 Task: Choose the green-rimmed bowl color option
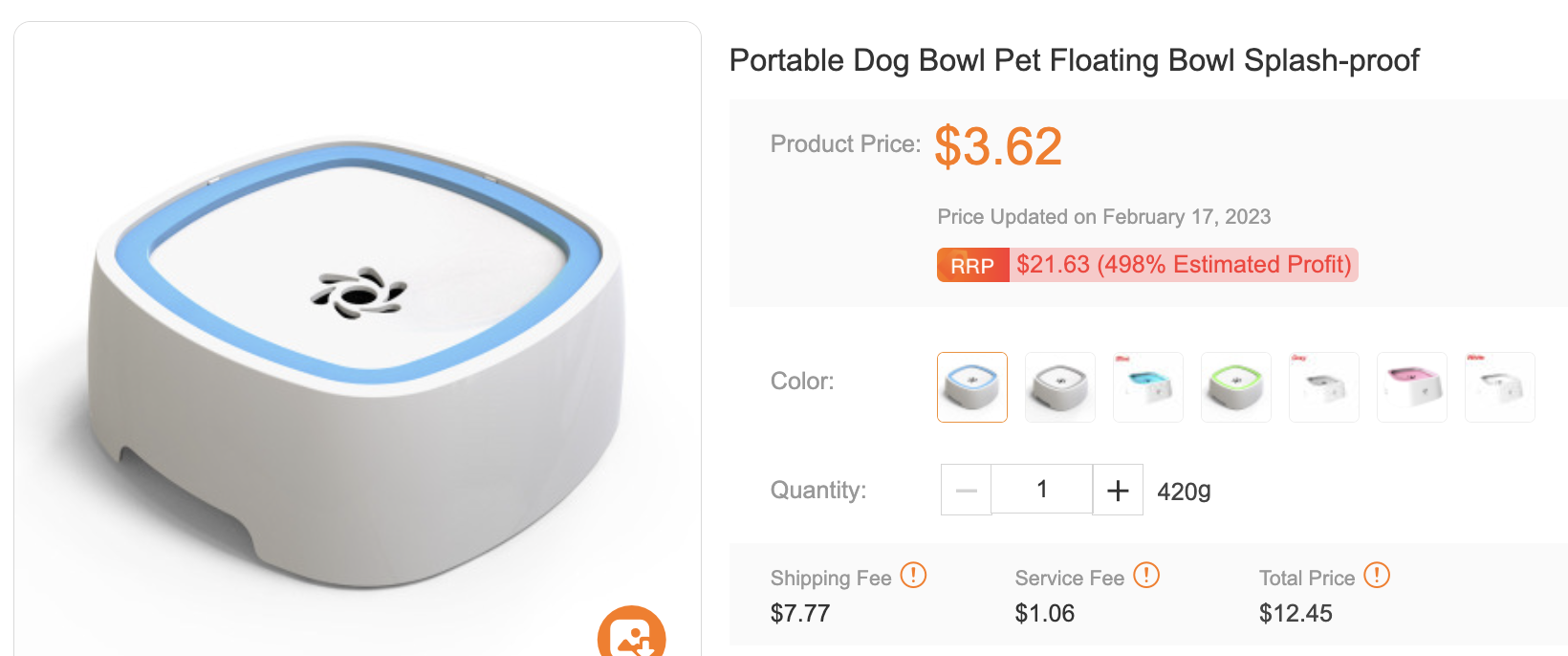pos(1236,387)
